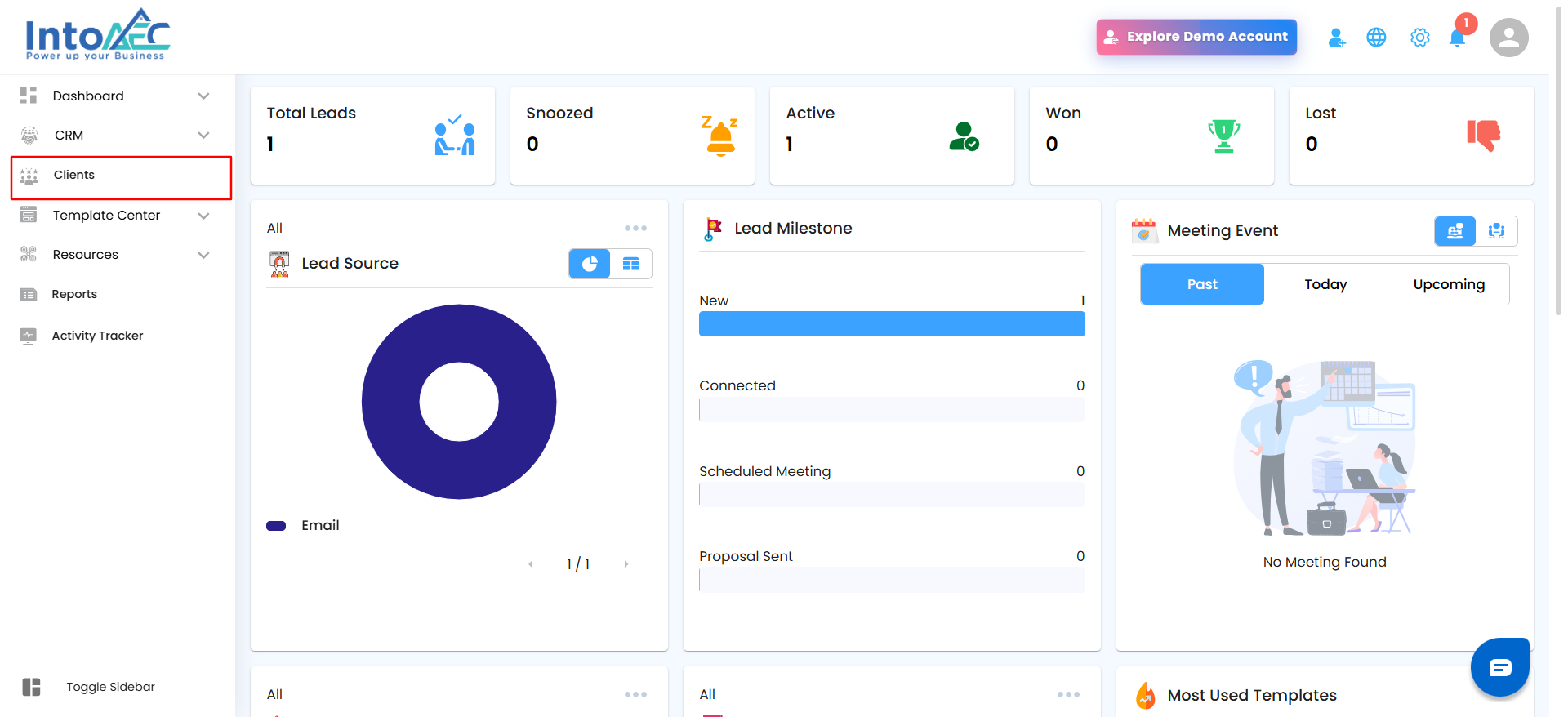Expand the CRM menu chevron
The image size is (1568, 717).
click(203, 136)
